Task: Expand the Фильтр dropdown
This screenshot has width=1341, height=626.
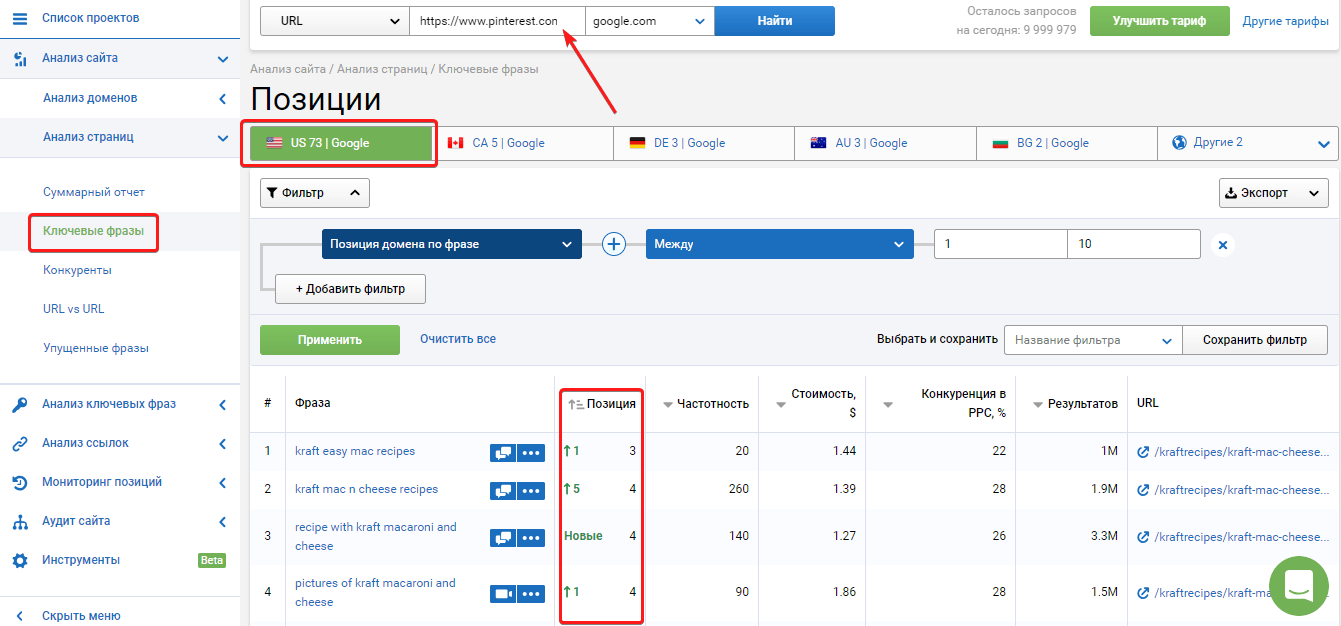Action: point(315,193)
